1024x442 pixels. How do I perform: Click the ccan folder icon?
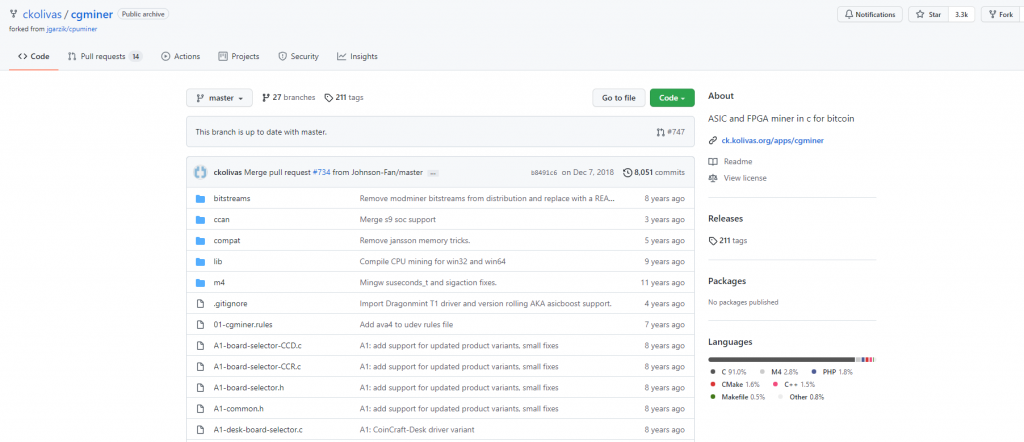pyautogui.click(x=200, y=219)
